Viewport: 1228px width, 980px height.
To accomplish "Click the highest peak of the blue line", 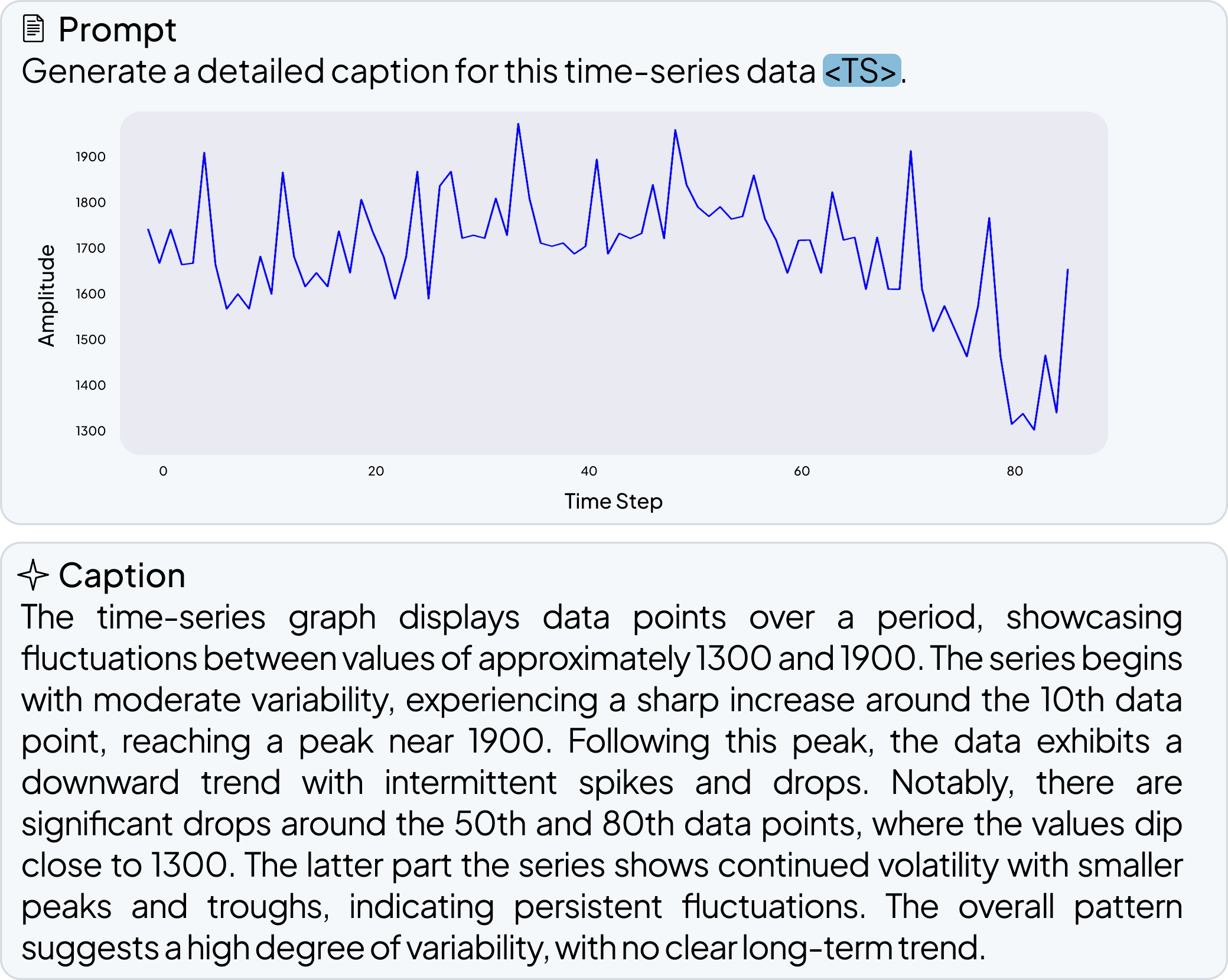I will pos(518,125).
